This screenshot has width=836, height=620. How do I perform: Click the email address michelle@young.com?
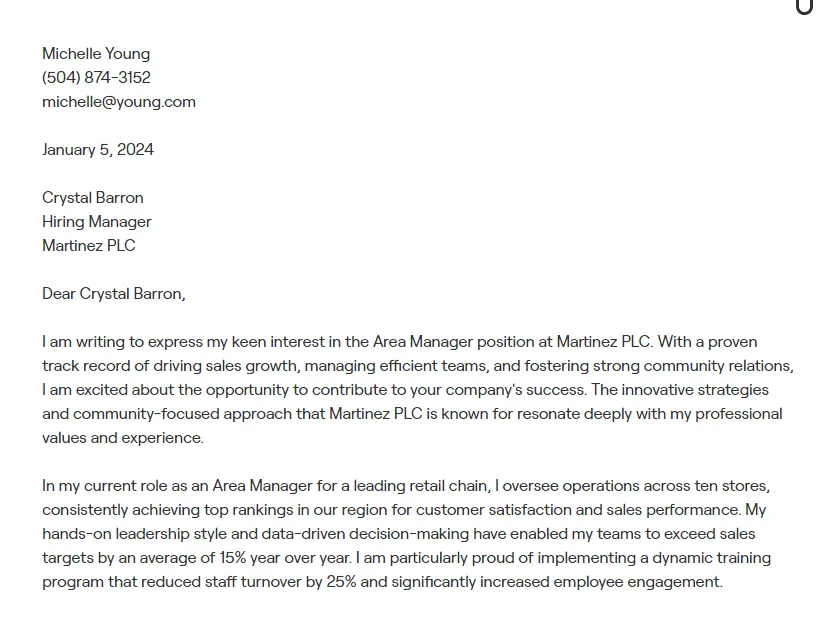[119, 102]
